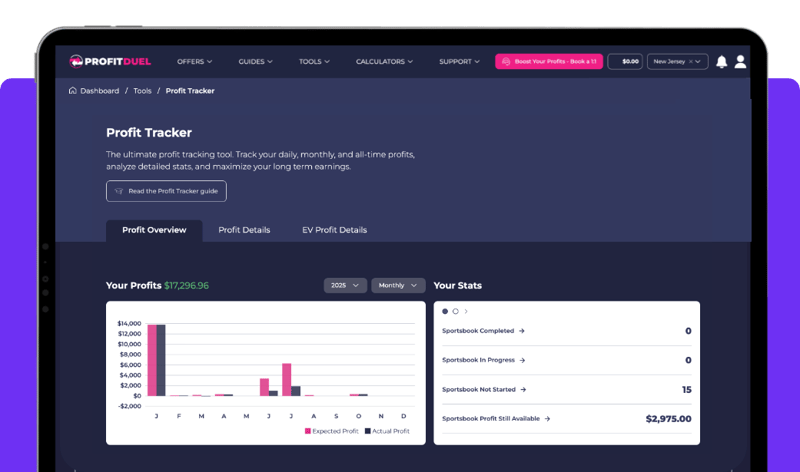Click the headset icon on Boost button
Screen dimensions: 800x472
pyautogui.click(x=506, y=61)
